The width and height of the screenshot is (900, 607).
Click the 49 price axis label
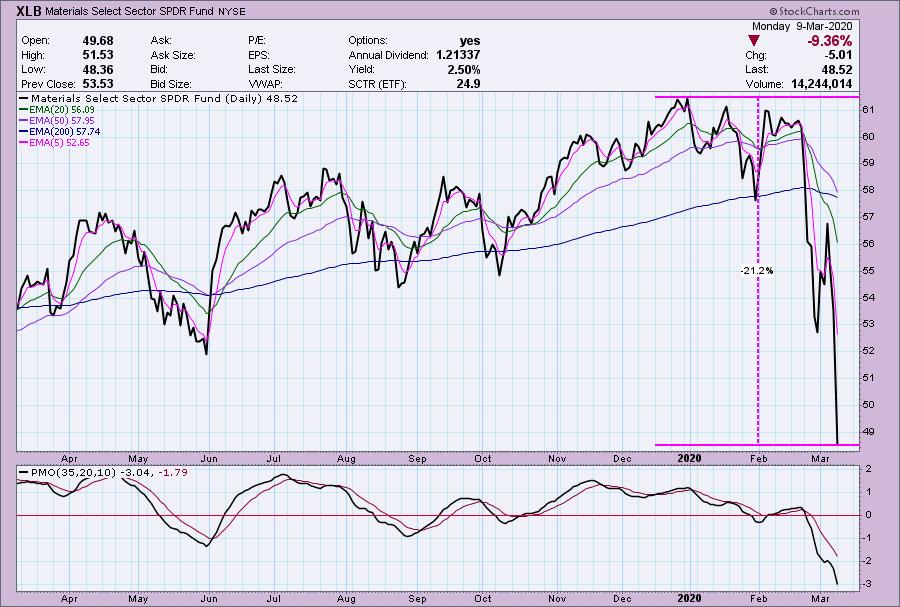[868, 431]
